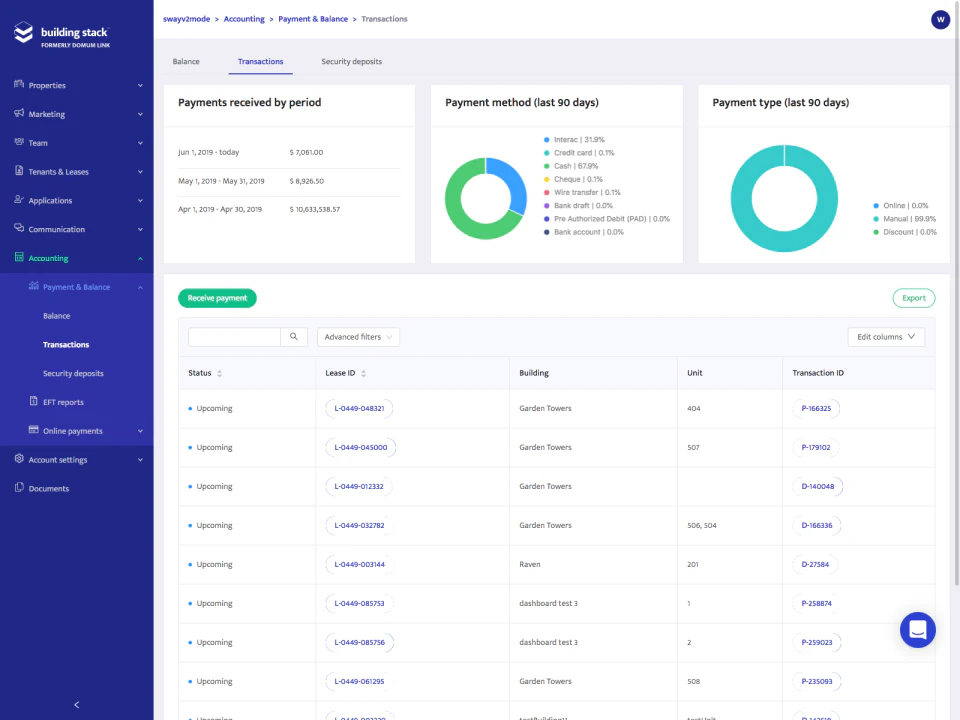Viewport: 960px width, 720px height.
Task: Open the chat support bubble
Action: pos(917,630)
